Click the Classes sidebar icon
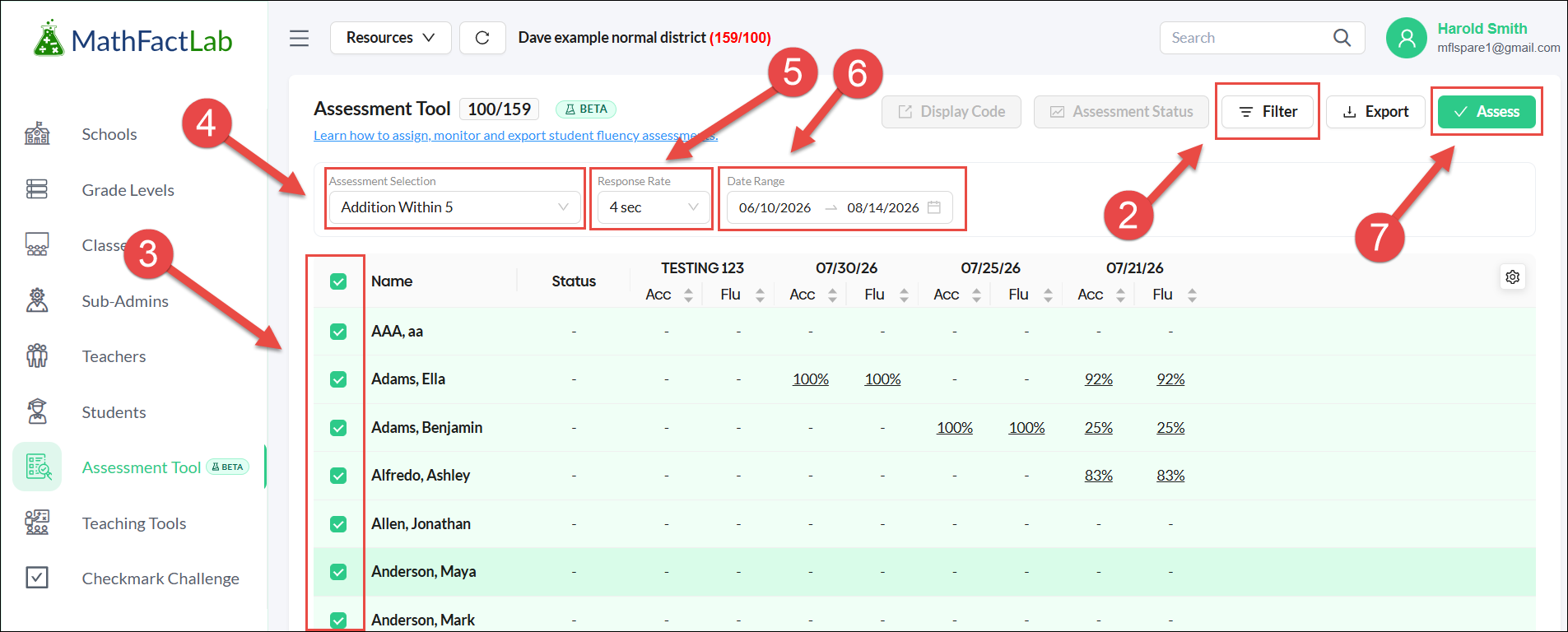This screenshot has height=632, width=1568. pos(37,245)
